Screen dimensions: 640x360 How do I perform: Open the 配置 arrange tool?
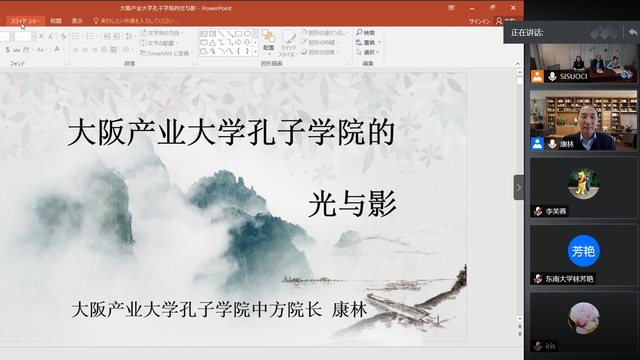268,42
